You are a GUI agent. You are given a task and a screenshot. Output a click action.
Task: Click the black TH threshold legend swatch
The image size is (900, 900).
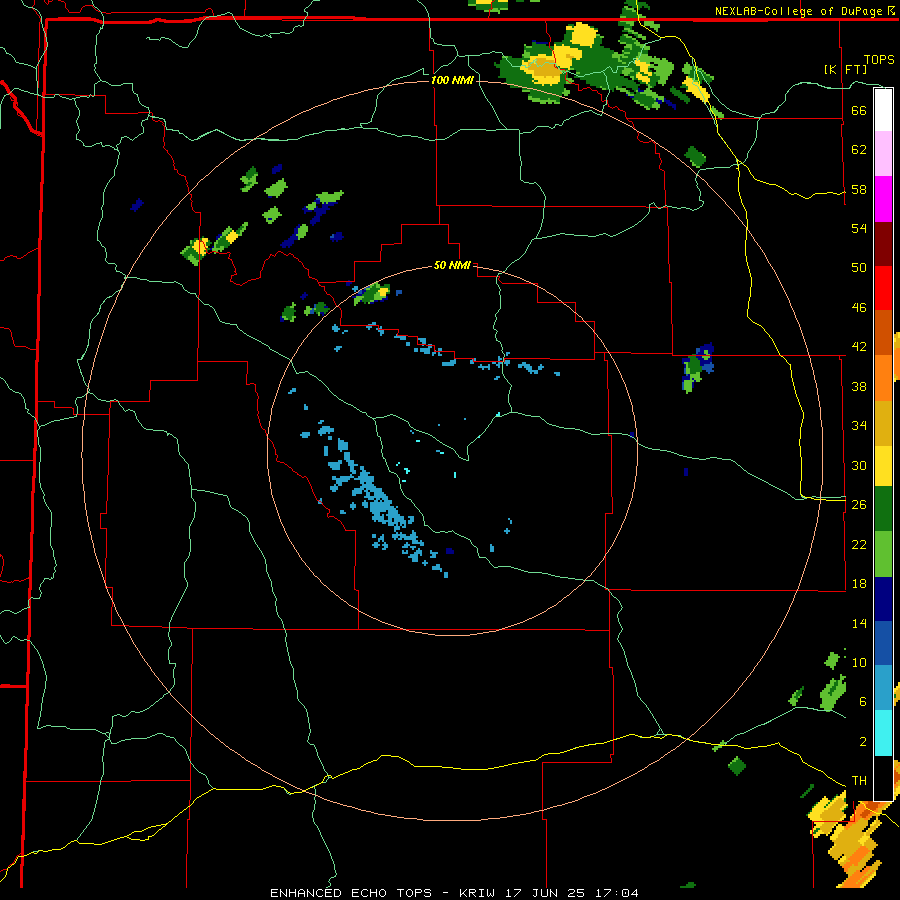tap(883, 777)
